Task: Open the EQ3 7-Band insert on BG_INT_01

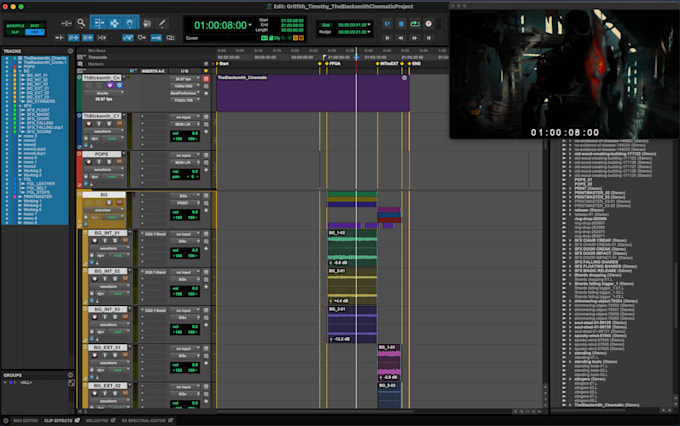Action: tap(154, 234)
